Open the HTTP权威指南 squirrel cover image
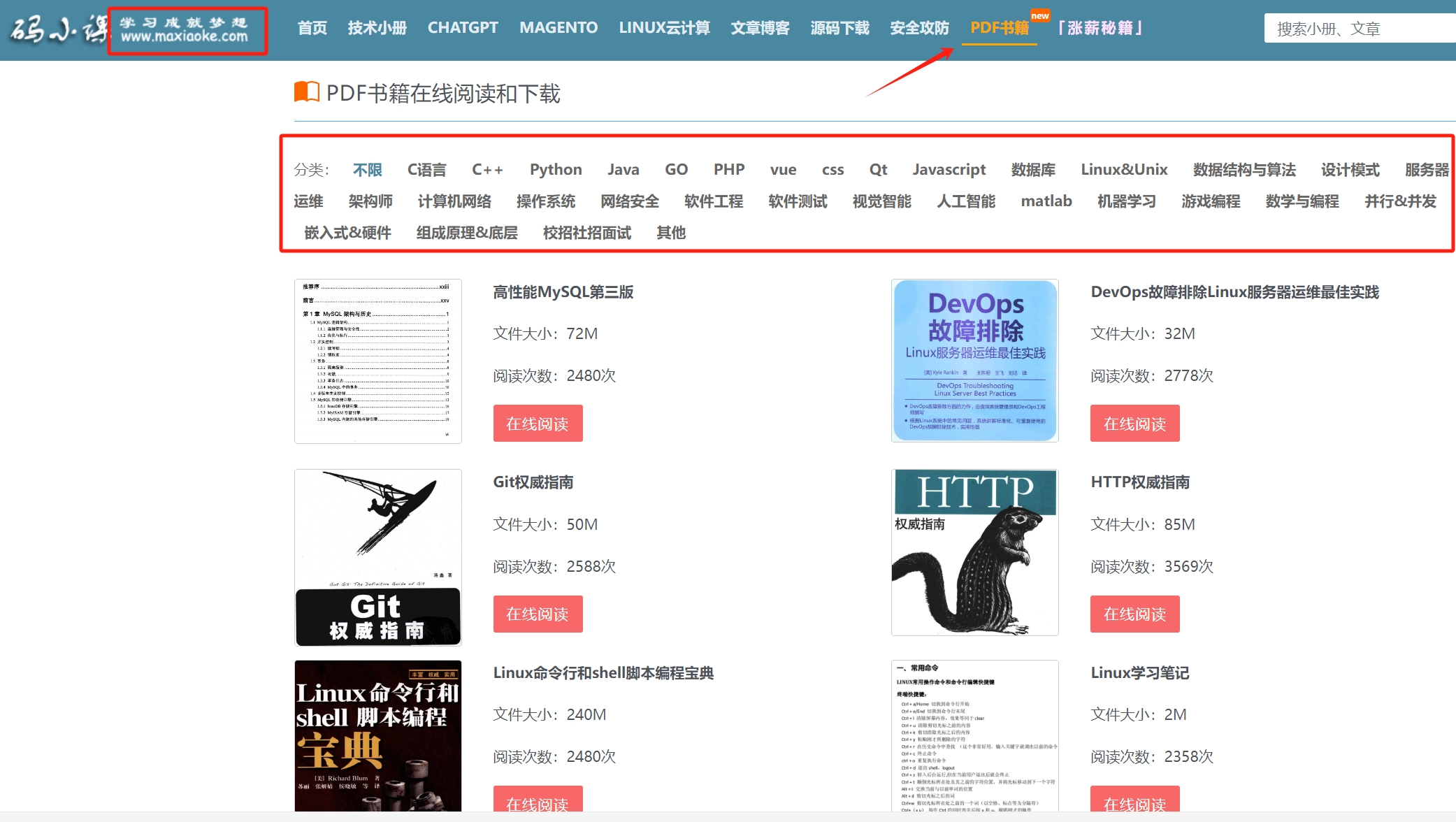Viewport: 1456px width, 822px height. [974, 552]
